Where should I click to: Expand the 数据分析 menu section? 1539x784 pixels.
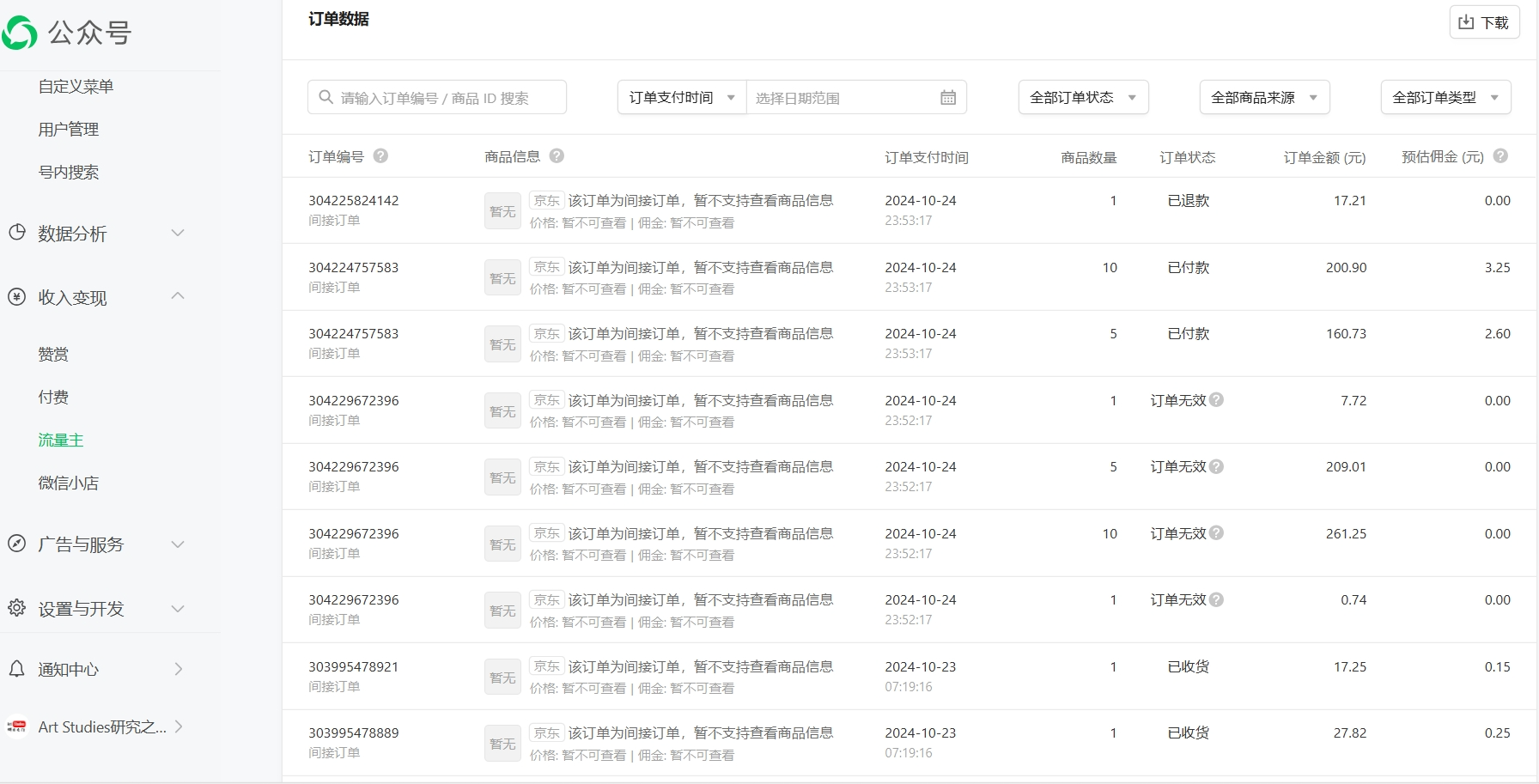point(178,233)
